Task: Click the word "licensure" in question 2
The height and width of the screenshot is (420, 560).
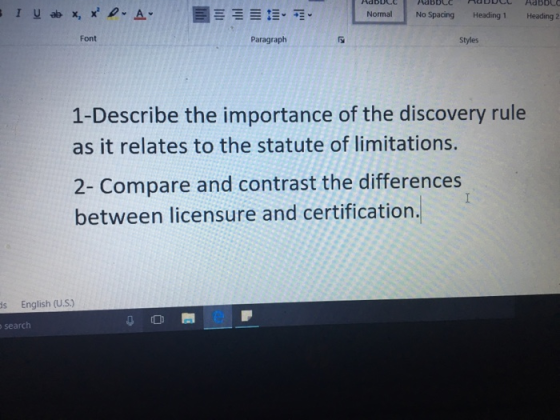Action: pyautogui.click(x=212, y=214)
